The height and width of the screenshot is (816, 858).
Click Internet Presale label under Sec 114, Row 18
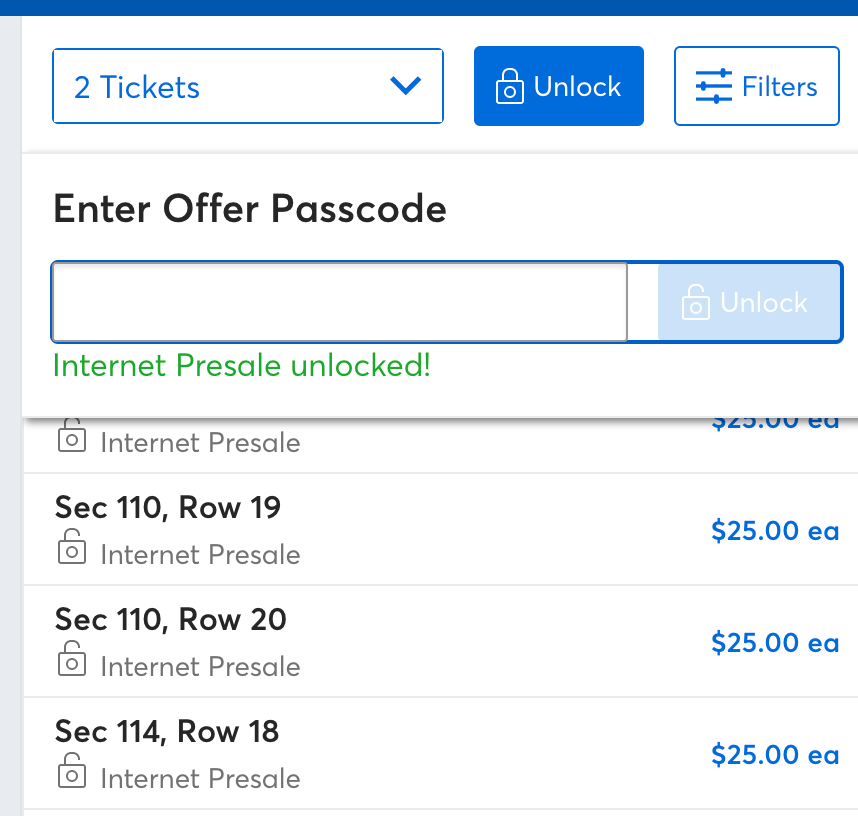click(200, 779)
